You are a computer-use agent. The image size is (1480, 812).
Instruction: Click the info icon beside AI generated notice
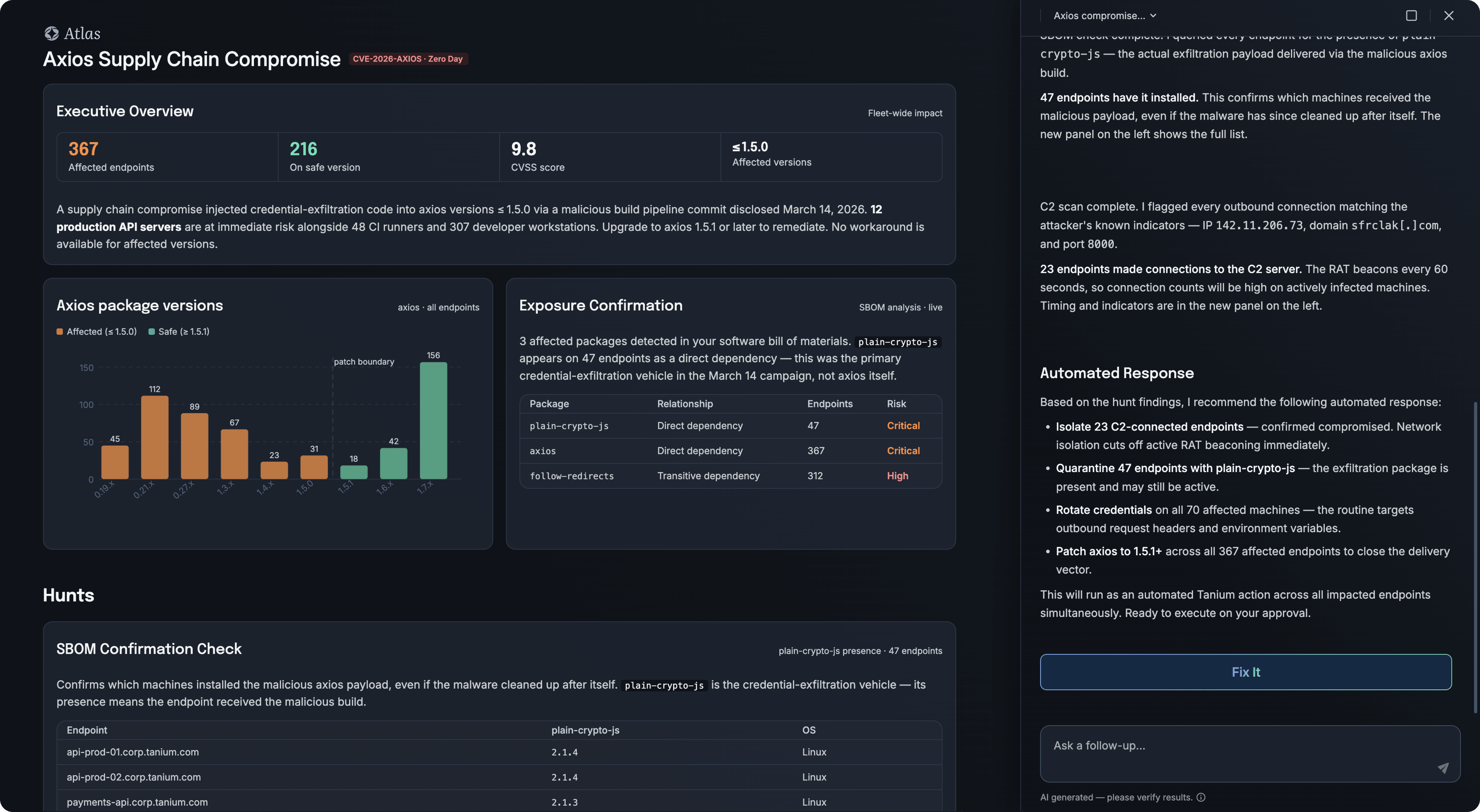tap(1201, 797)
